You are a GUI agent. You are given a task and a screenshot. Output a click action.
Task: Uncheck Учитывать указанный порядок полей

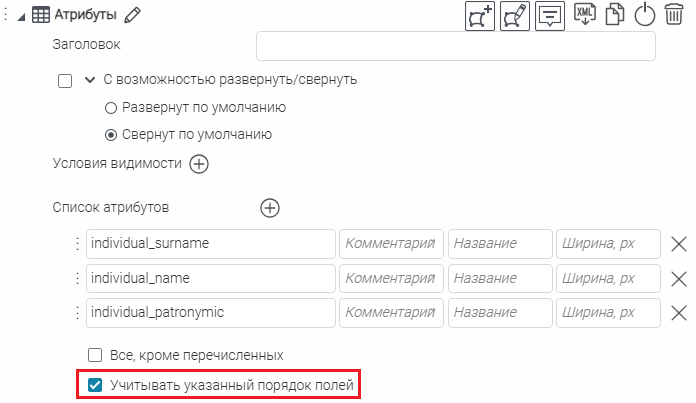[96, 385]
